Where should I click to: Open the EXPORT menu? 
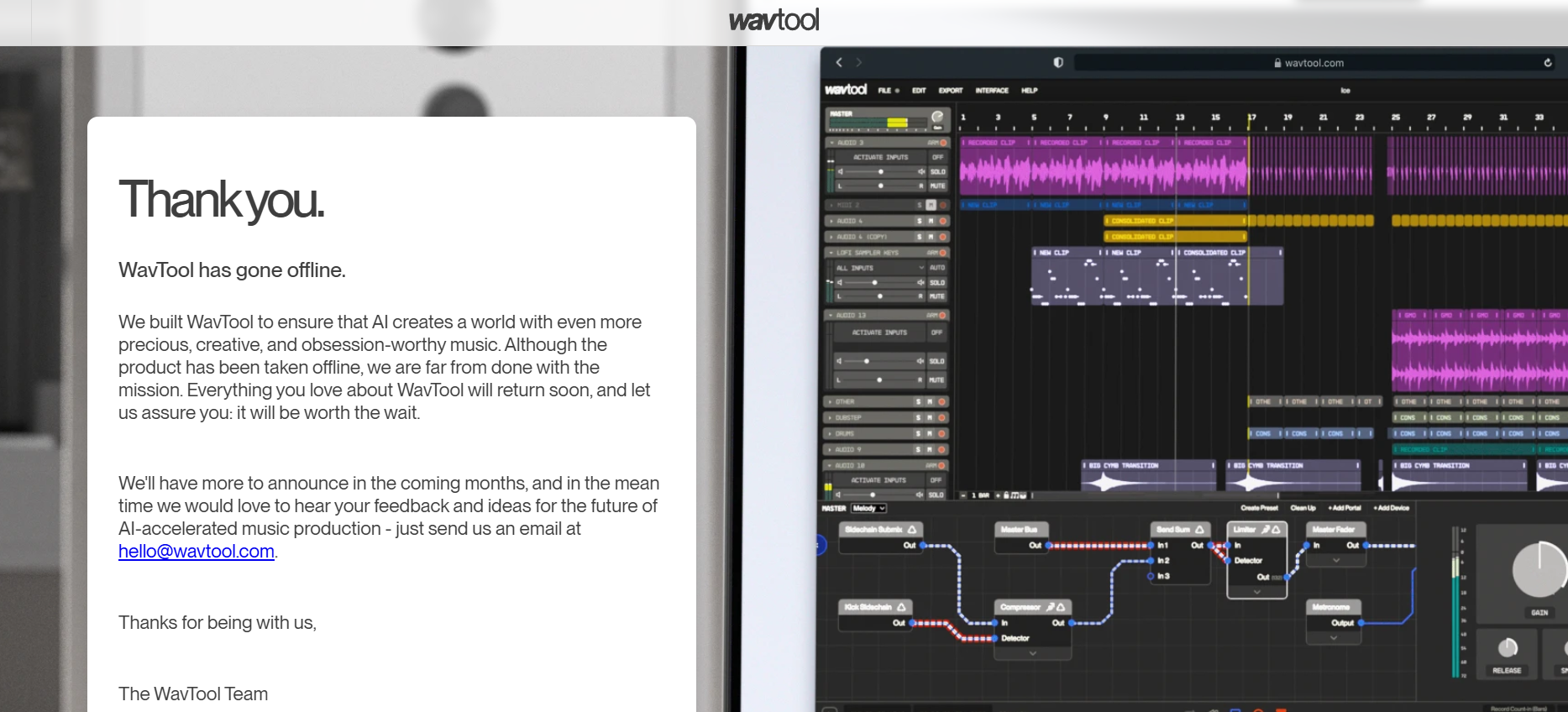tap(951, 90)
